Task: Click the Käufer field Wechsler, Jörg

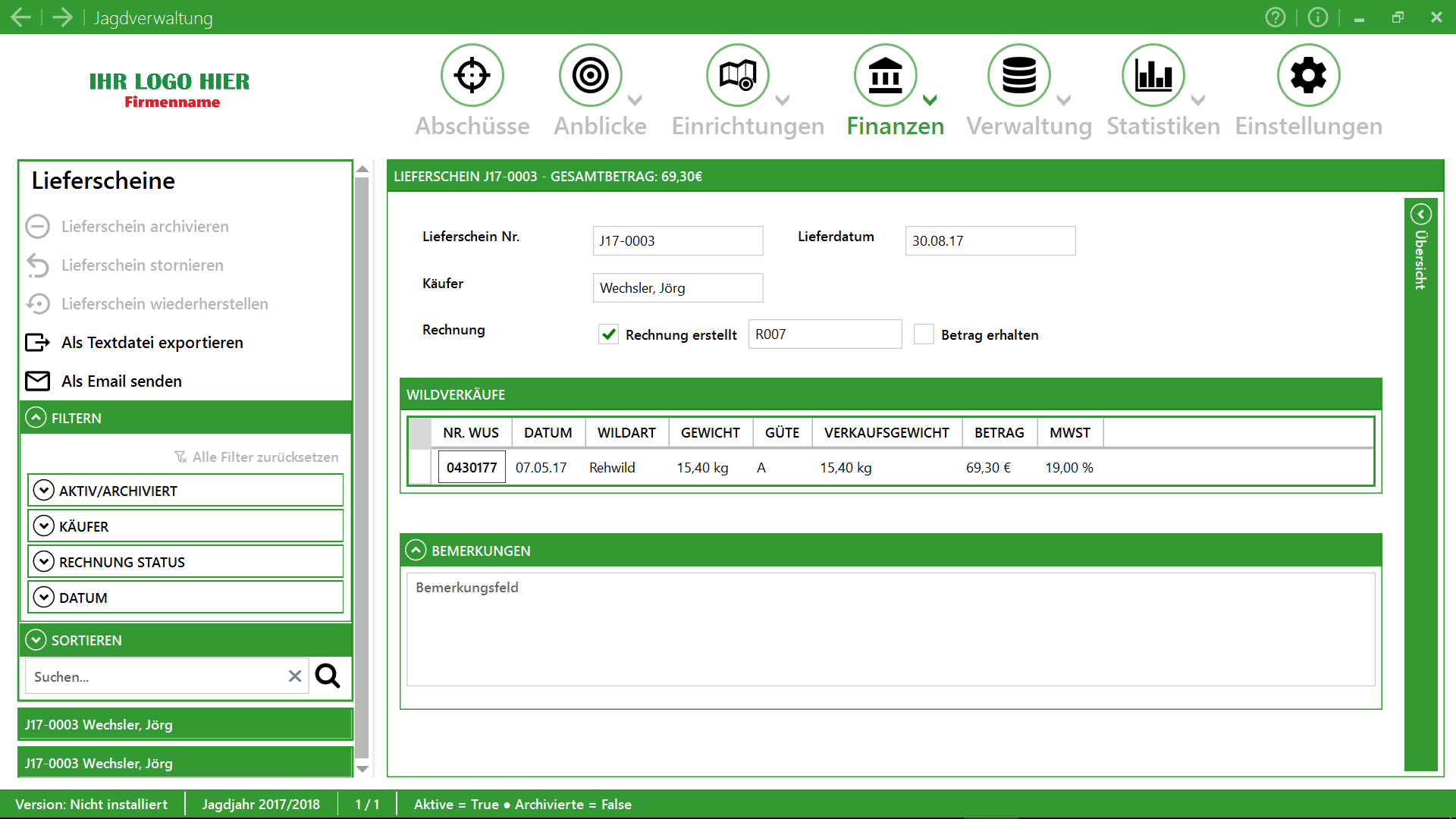Action: pyautogui.click(x=678, y=287)
